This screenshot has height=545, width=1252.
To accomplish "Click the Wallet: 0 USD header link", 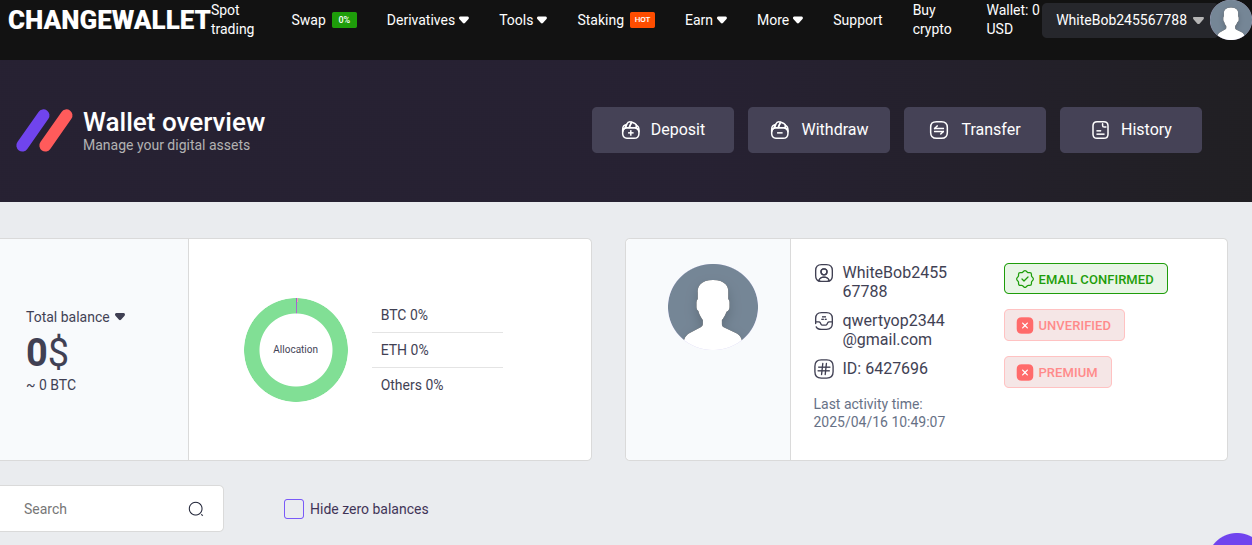I will click(x=1012, y=20).
